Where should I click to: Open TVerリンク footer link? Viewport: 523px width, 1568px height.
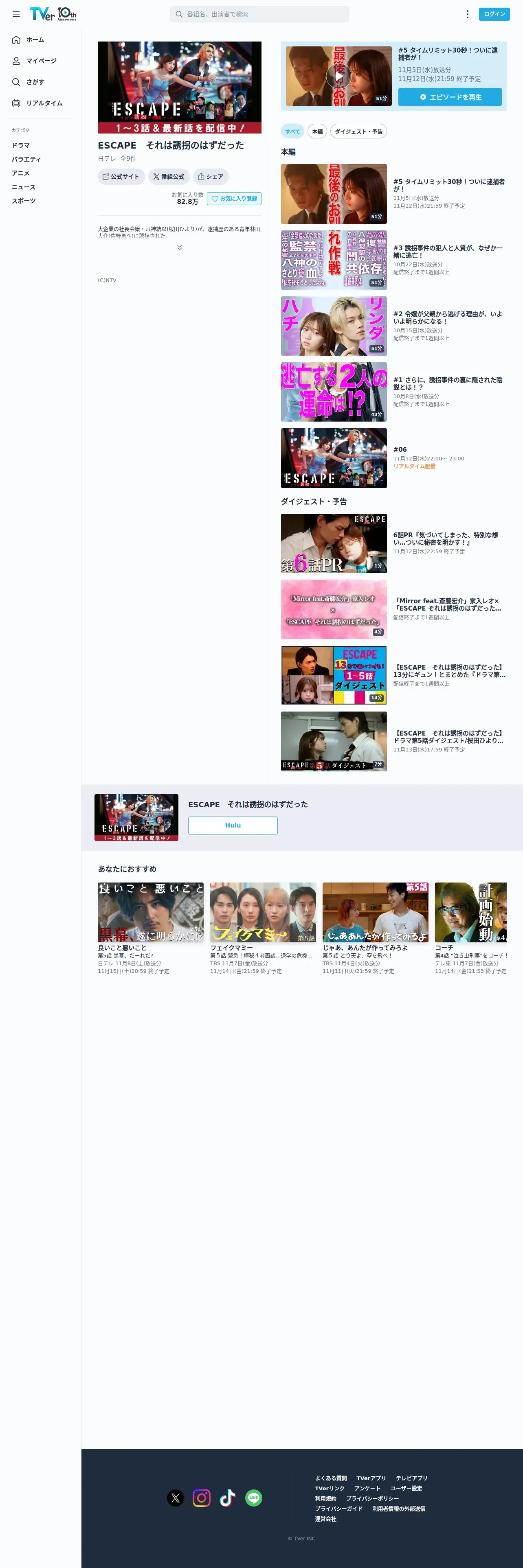point(330,1488)
